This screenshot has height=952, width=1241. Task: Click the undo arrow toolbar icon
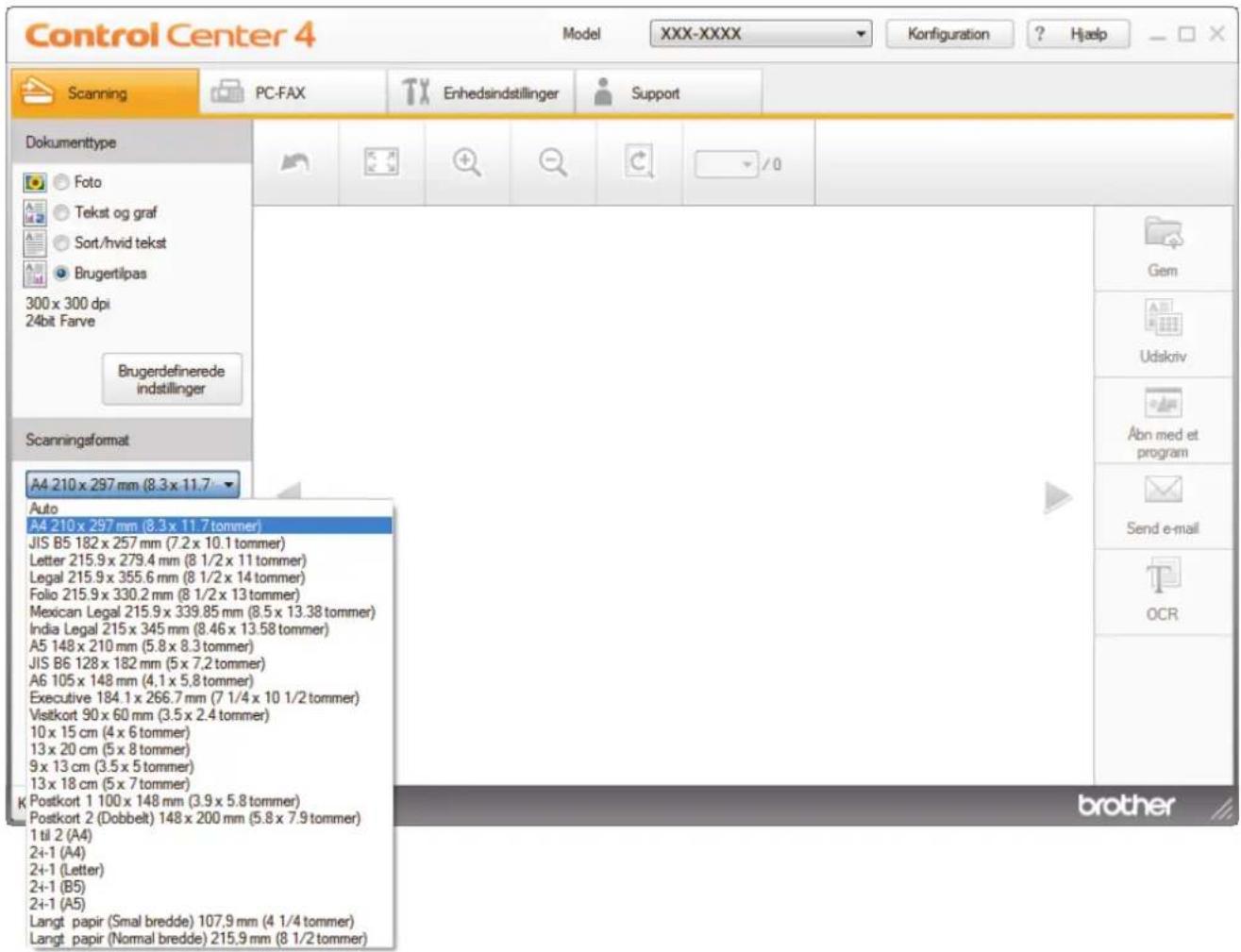pyautogui.click(x=295, y=163)
